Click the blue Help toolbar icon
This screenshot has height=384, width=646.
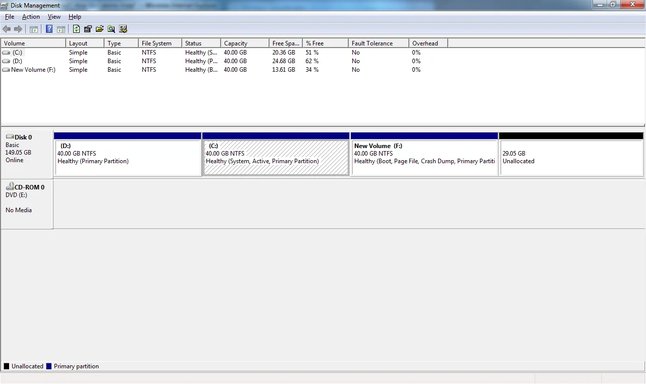click(49, 29)
